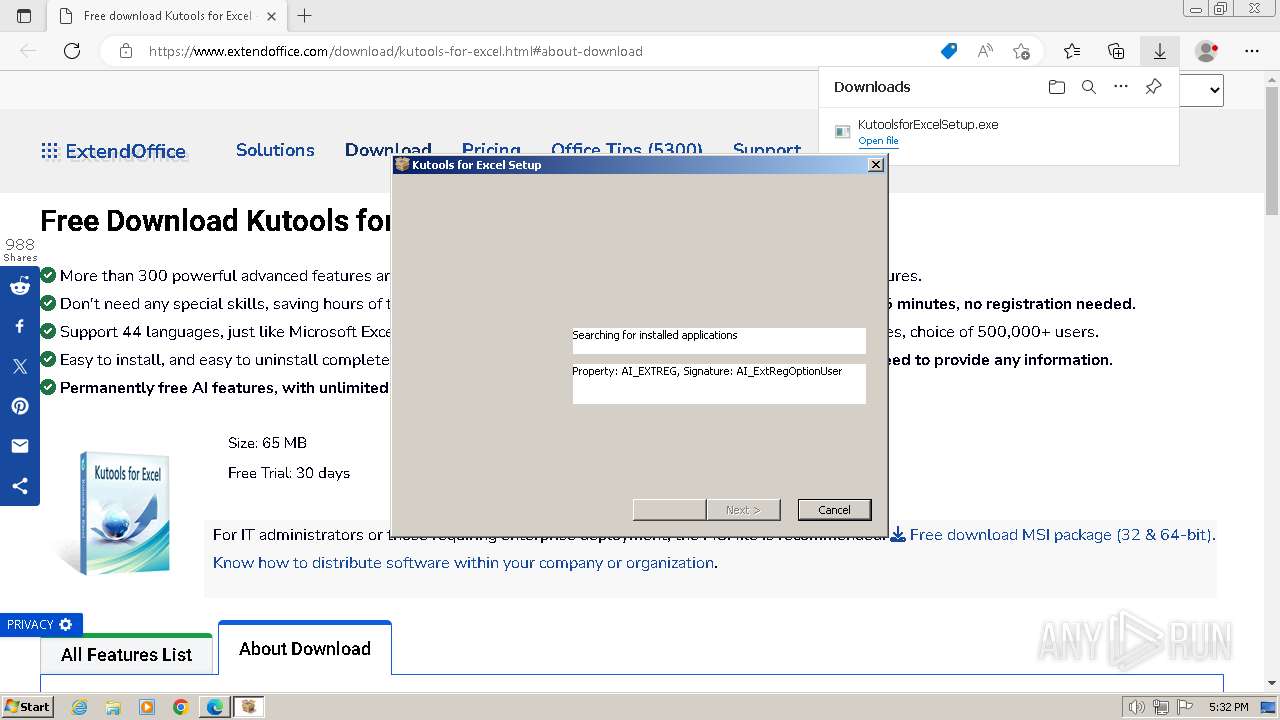Refresh the browser page

click(x=72, y=51)
